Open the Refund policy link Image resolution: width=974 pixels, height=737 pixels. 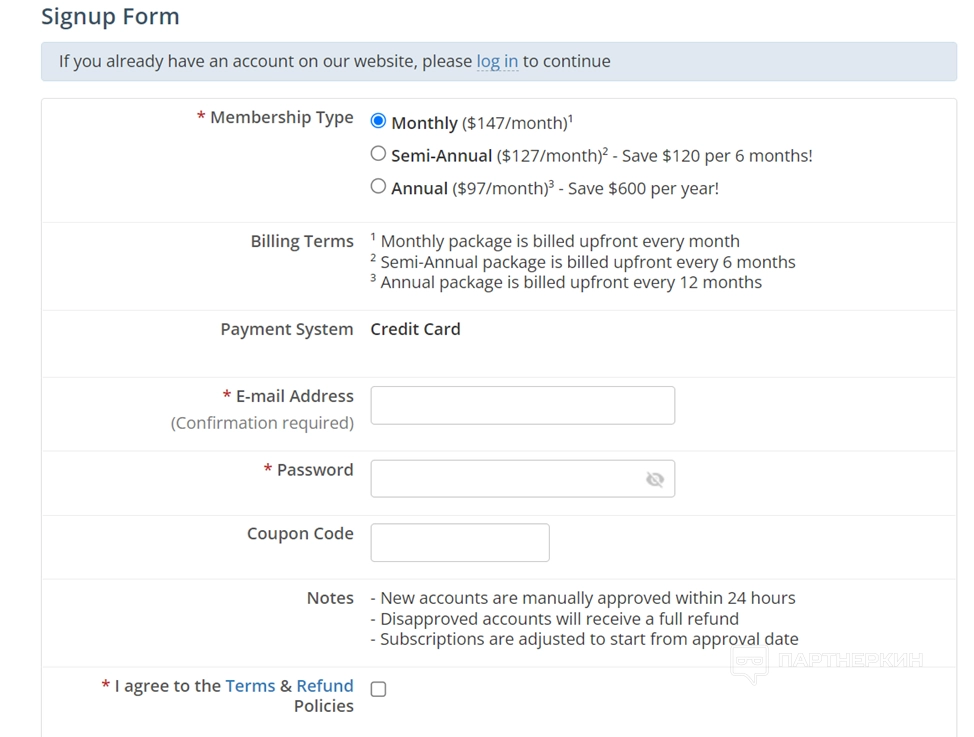coord(325,686)
